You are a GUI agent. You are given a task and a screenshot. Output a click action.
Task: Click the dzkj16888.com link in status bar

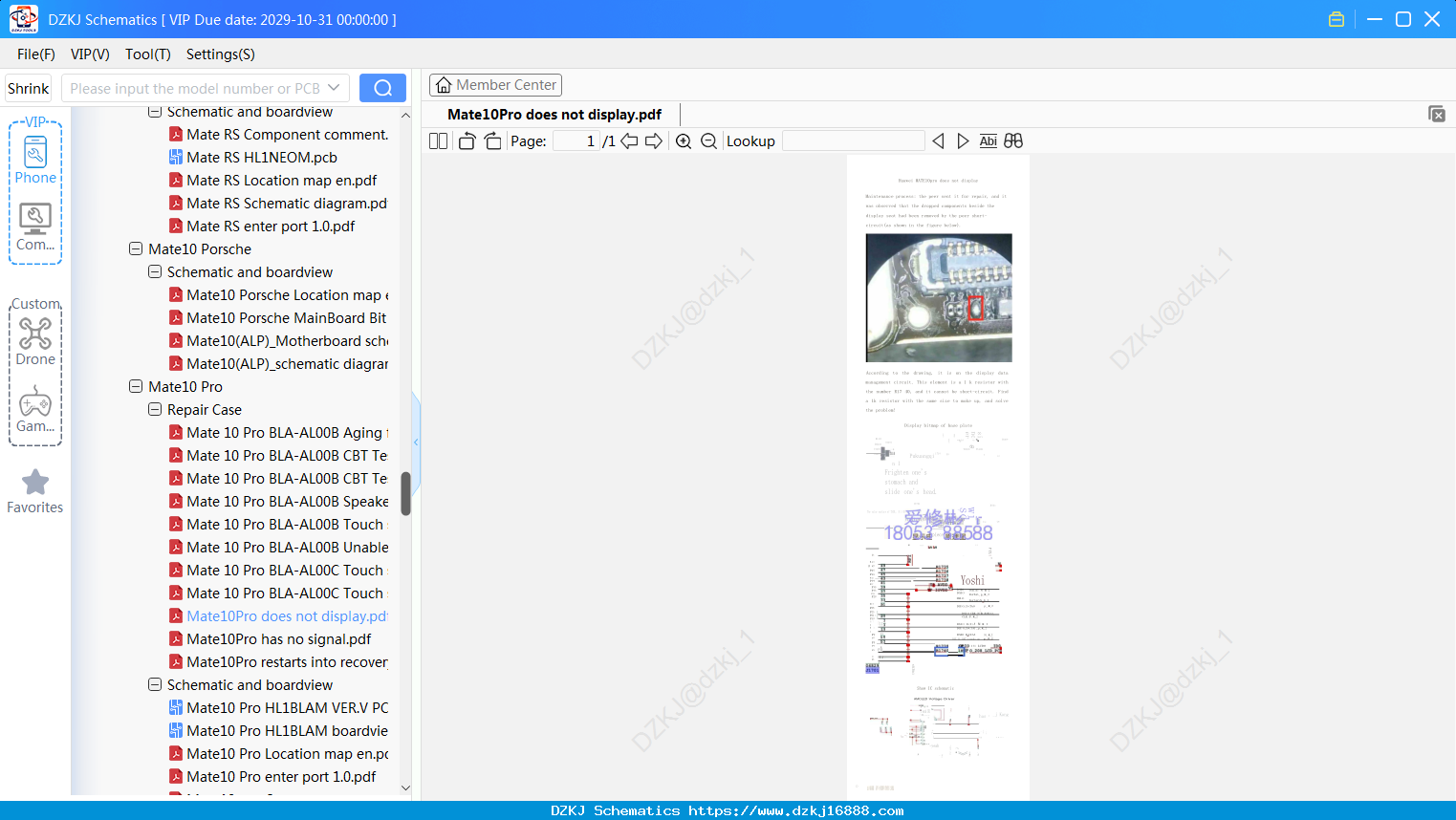(x=796, y=810)
